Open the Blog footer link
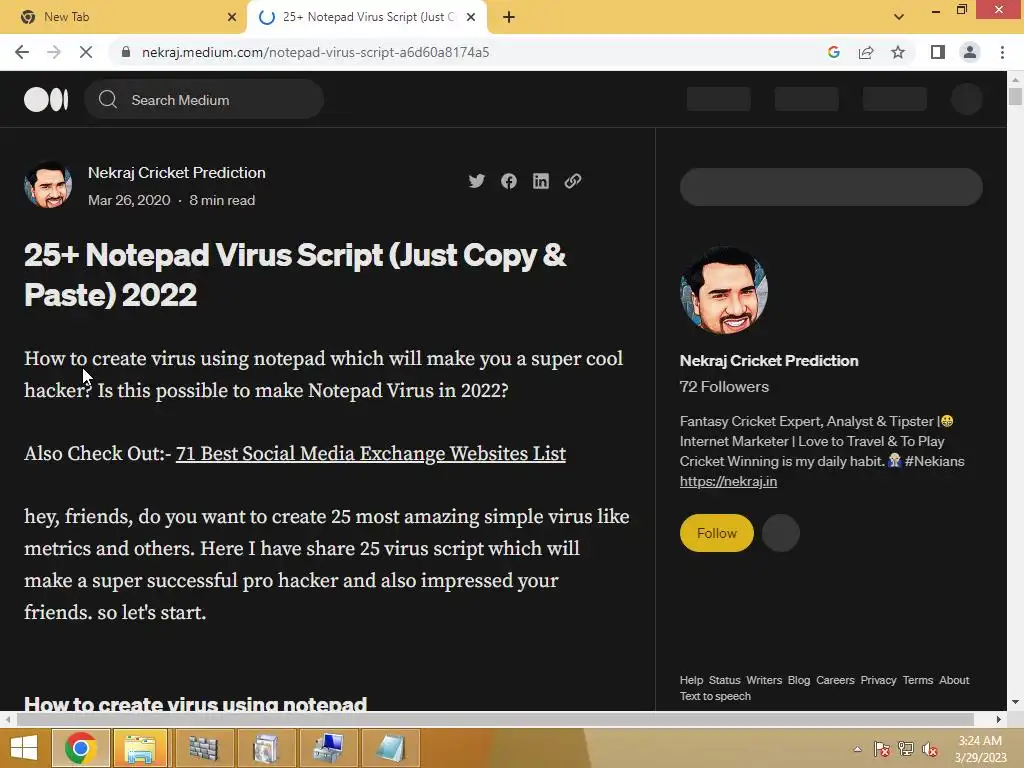 pyautogui.click(x=799, y=680)
